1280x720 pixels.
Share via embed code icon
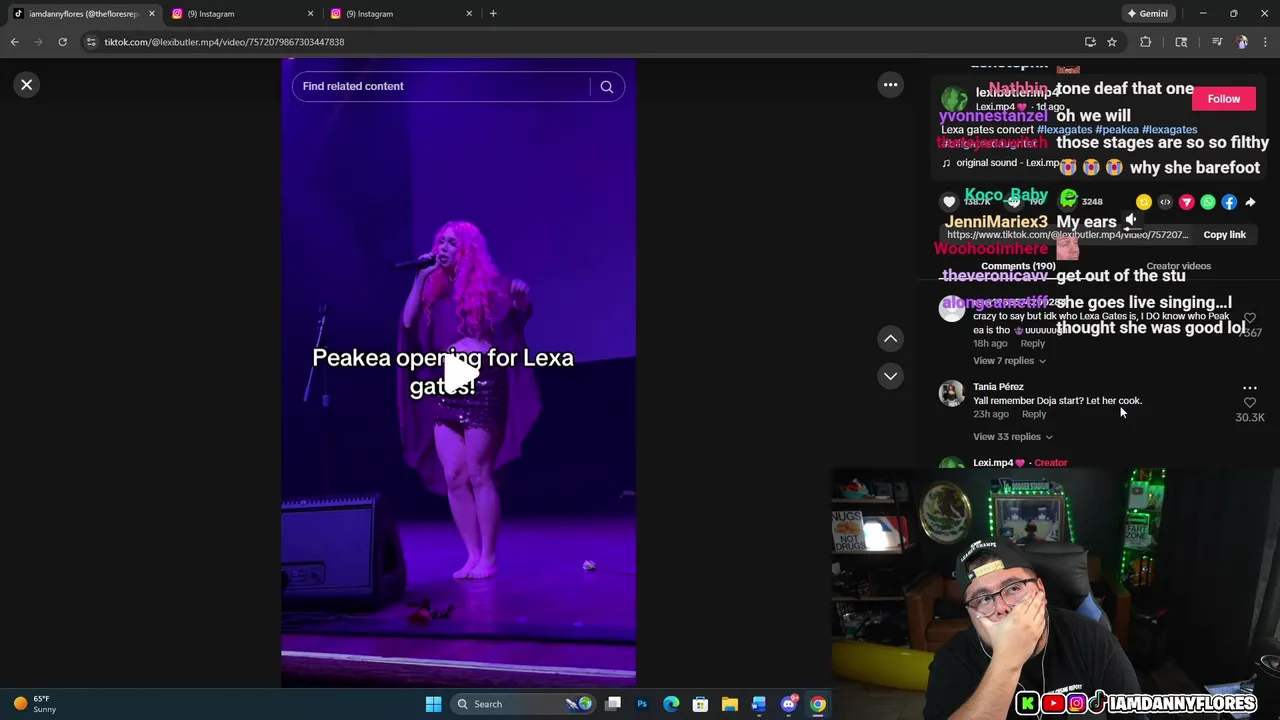click(1165, 202)
